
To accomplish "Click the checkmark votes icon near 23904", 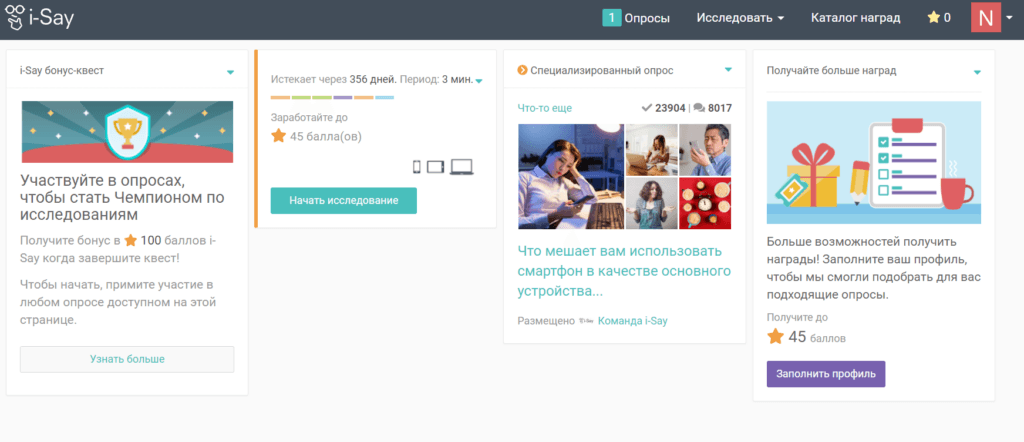I will pyautogui.click(x=647, y=108).
